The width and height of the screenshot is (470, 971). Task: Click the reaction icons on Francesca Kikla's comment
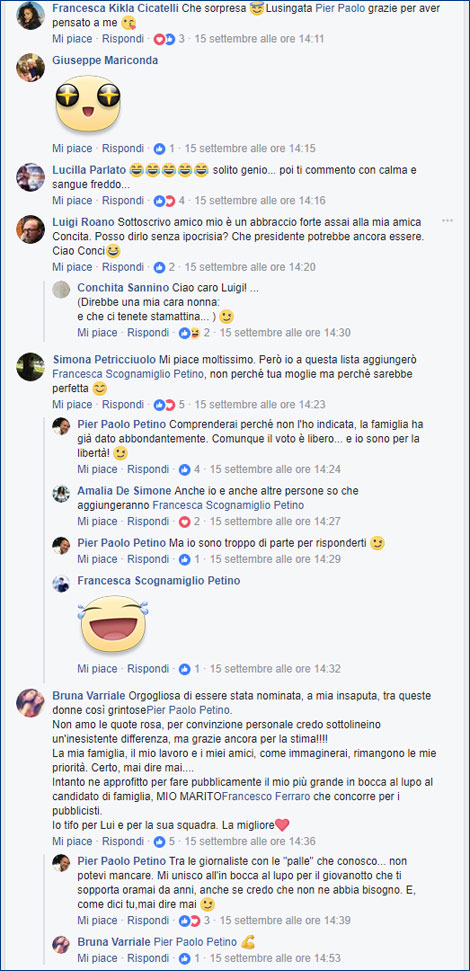164,39
